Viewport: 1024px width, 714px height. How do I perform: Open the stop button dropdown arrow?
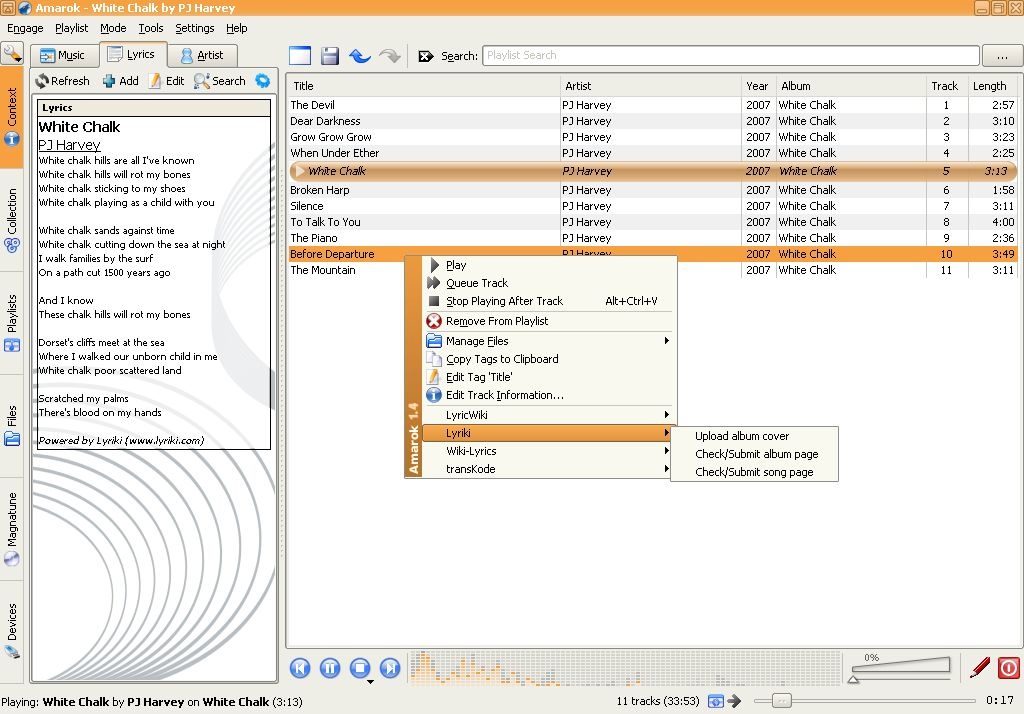(370, 682)
